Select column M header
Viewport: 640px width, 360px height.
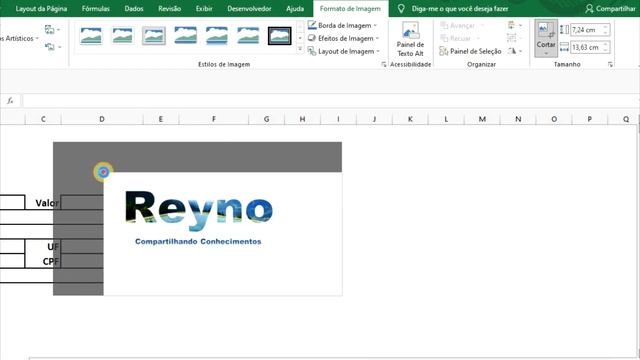coord(482,119)
